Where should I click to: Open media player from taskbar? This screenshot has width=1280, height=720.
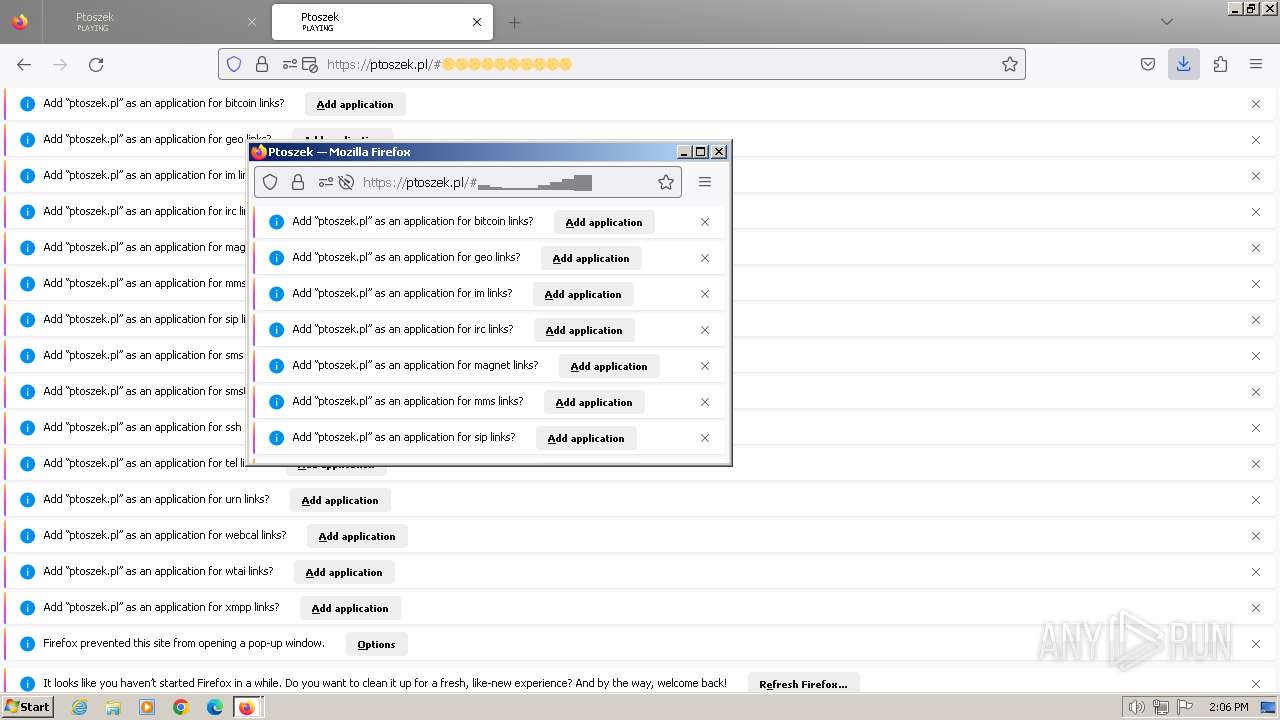pos(147,707)
